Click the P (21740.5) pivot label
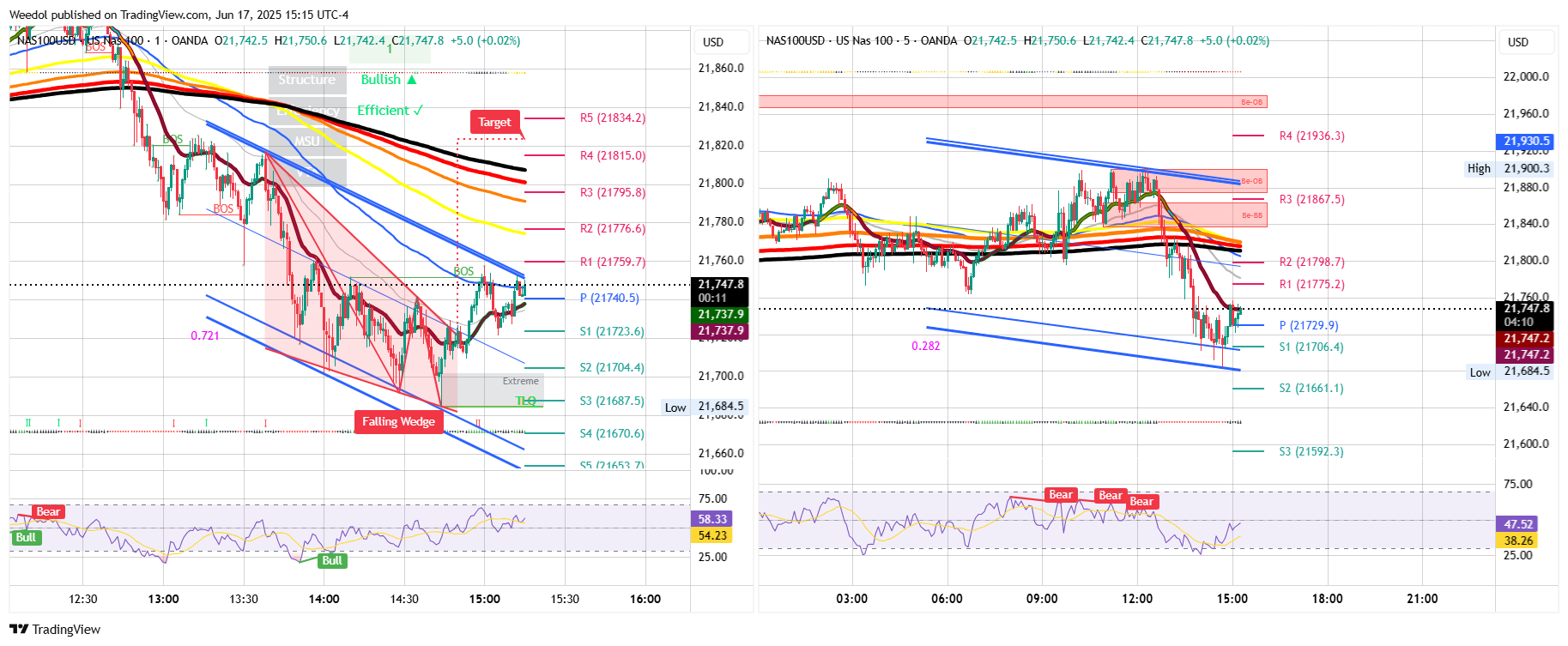Screen dimensions: 1568x646 coord(609,299)
